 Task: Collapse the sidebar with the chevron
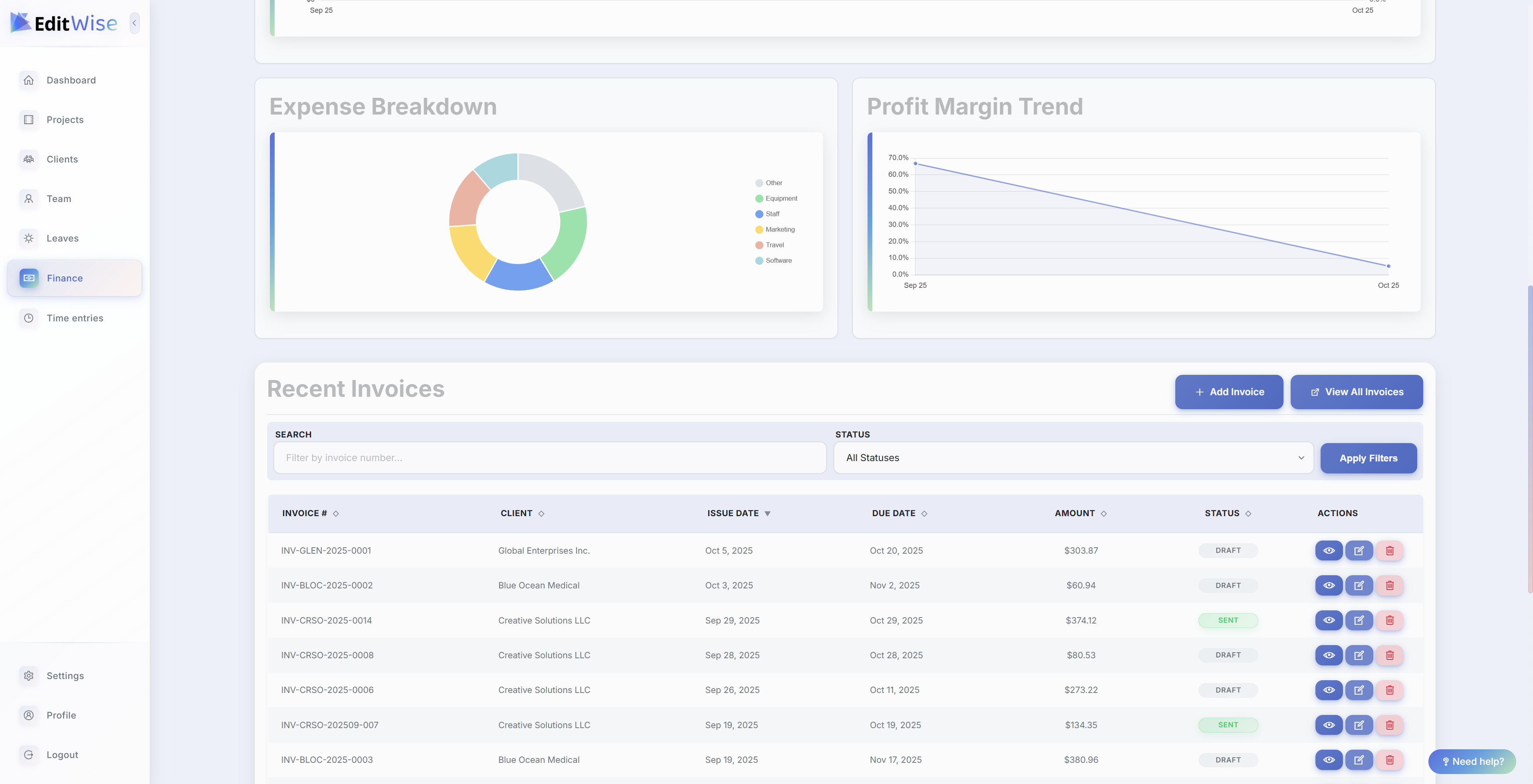pos(135,23)
